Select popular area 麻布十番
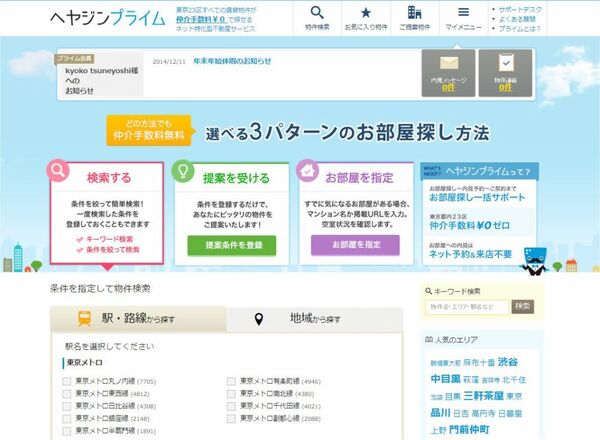600x440 pixels. [479, 362]
